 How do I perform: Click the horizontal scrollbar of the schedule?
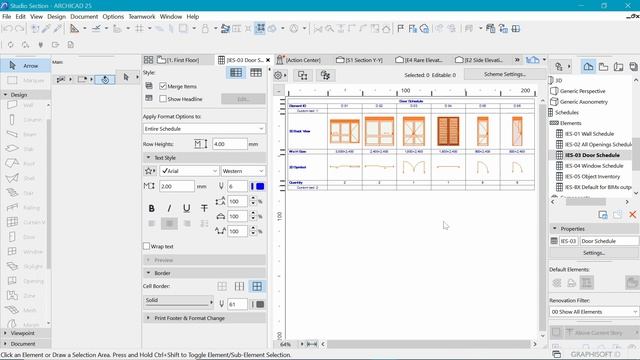429,344
